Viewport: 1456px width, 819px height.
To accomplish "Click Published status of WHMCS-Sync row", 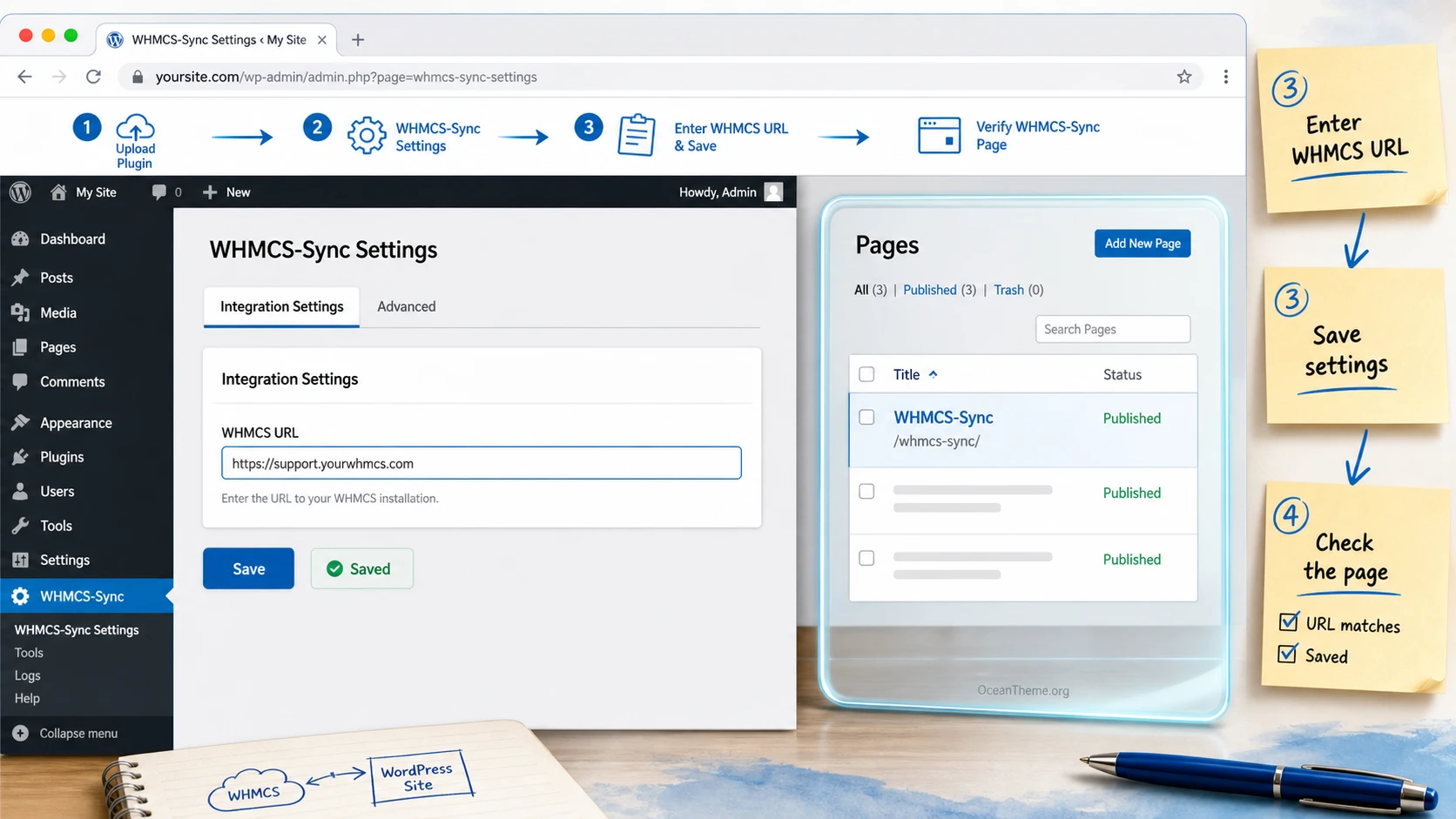I will pyautogui.click(x=1132, y=419).
